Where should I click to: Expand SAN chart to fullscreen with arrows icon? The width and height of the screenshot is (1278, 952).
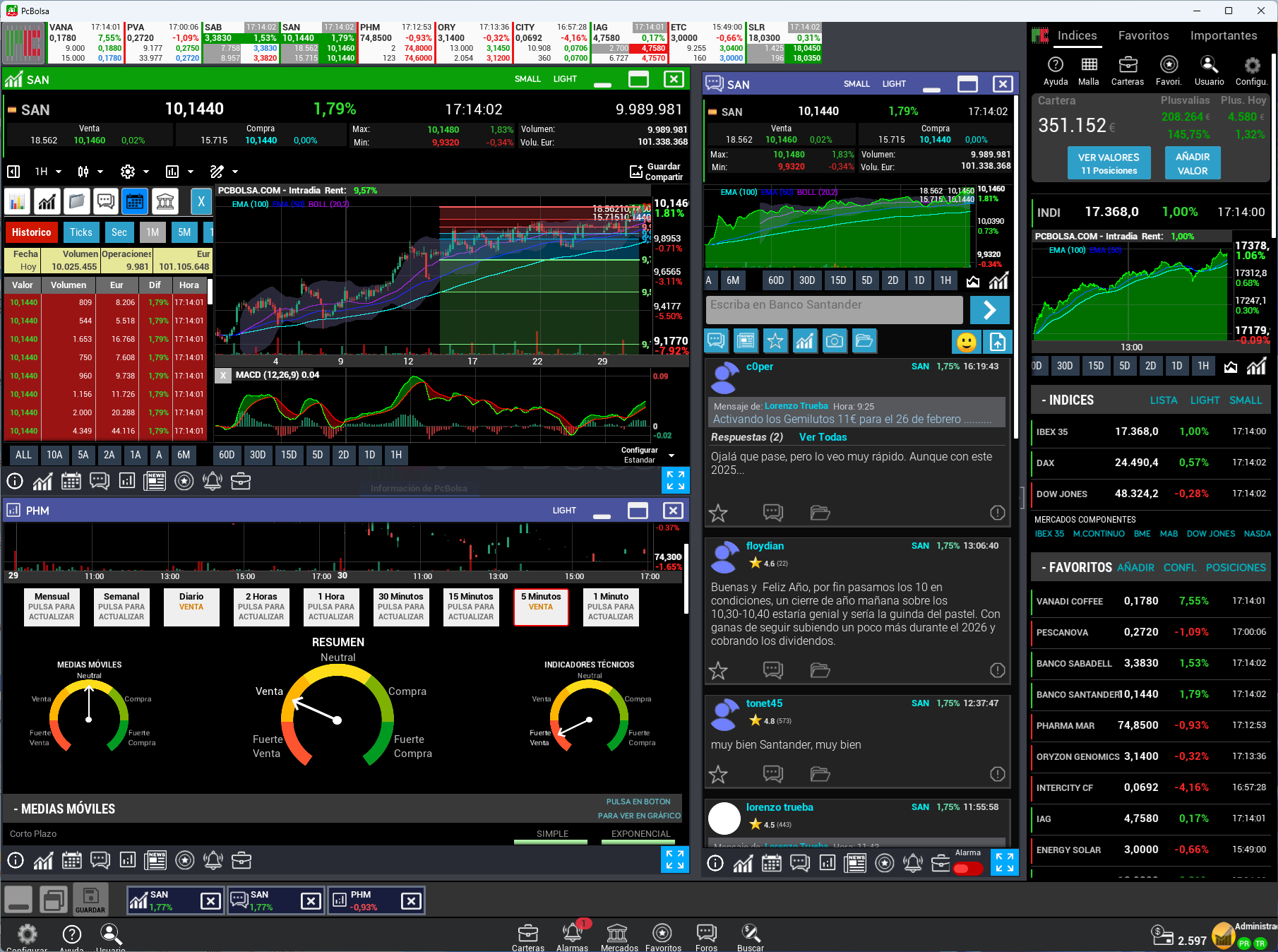pyautogui.click(x=676, y=480)
